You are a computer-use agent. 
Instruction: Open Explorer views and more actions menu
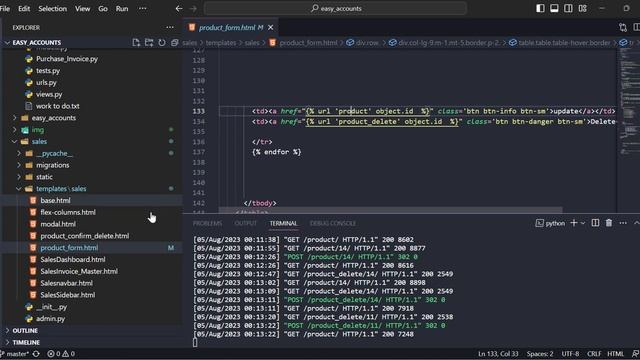(170, 27)
